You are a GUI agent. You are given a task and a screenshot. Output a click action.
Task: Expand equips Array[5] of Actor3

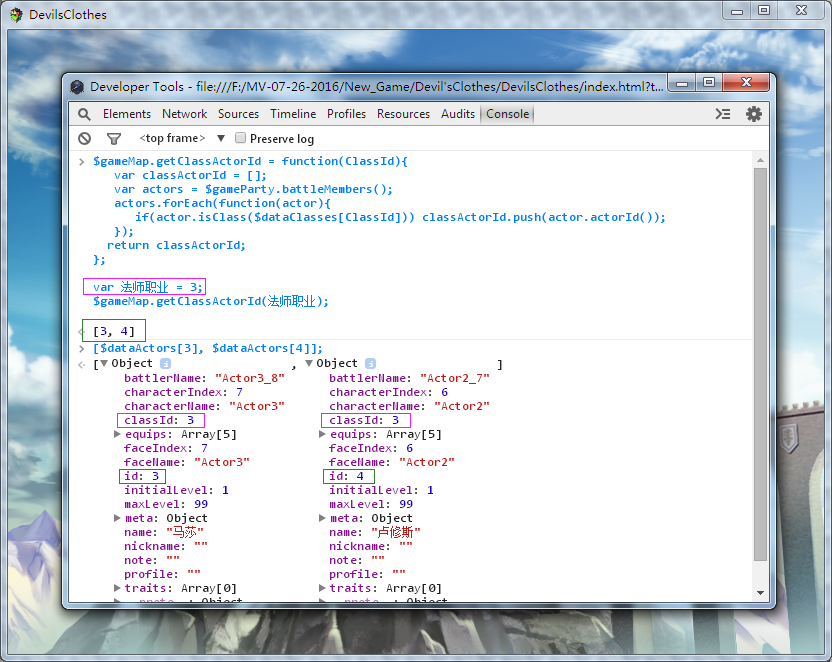pyautogui.click(x=117, y=434)
